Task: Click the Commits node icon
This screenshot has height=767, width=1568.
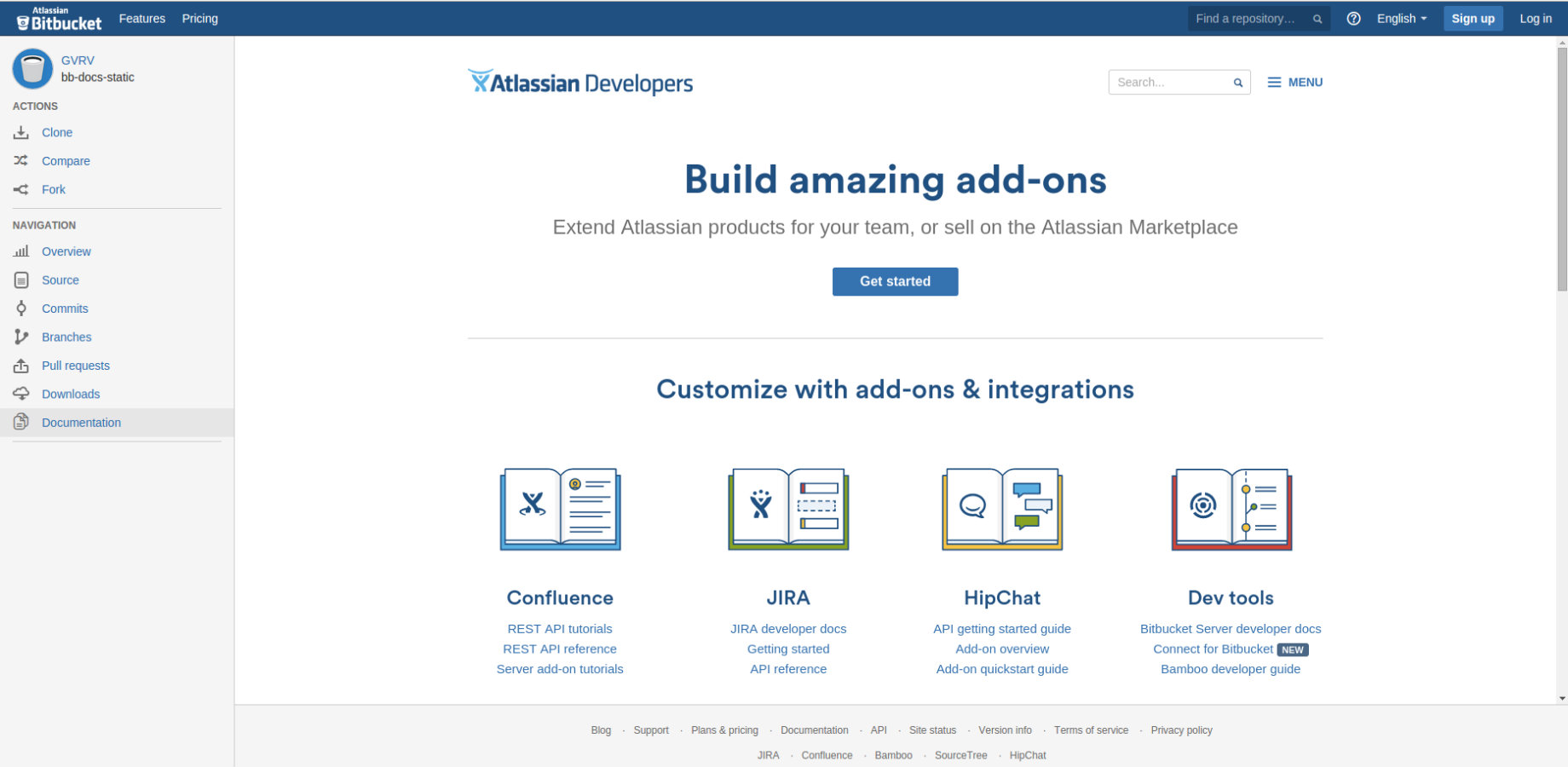Action: tap(21, 309)
